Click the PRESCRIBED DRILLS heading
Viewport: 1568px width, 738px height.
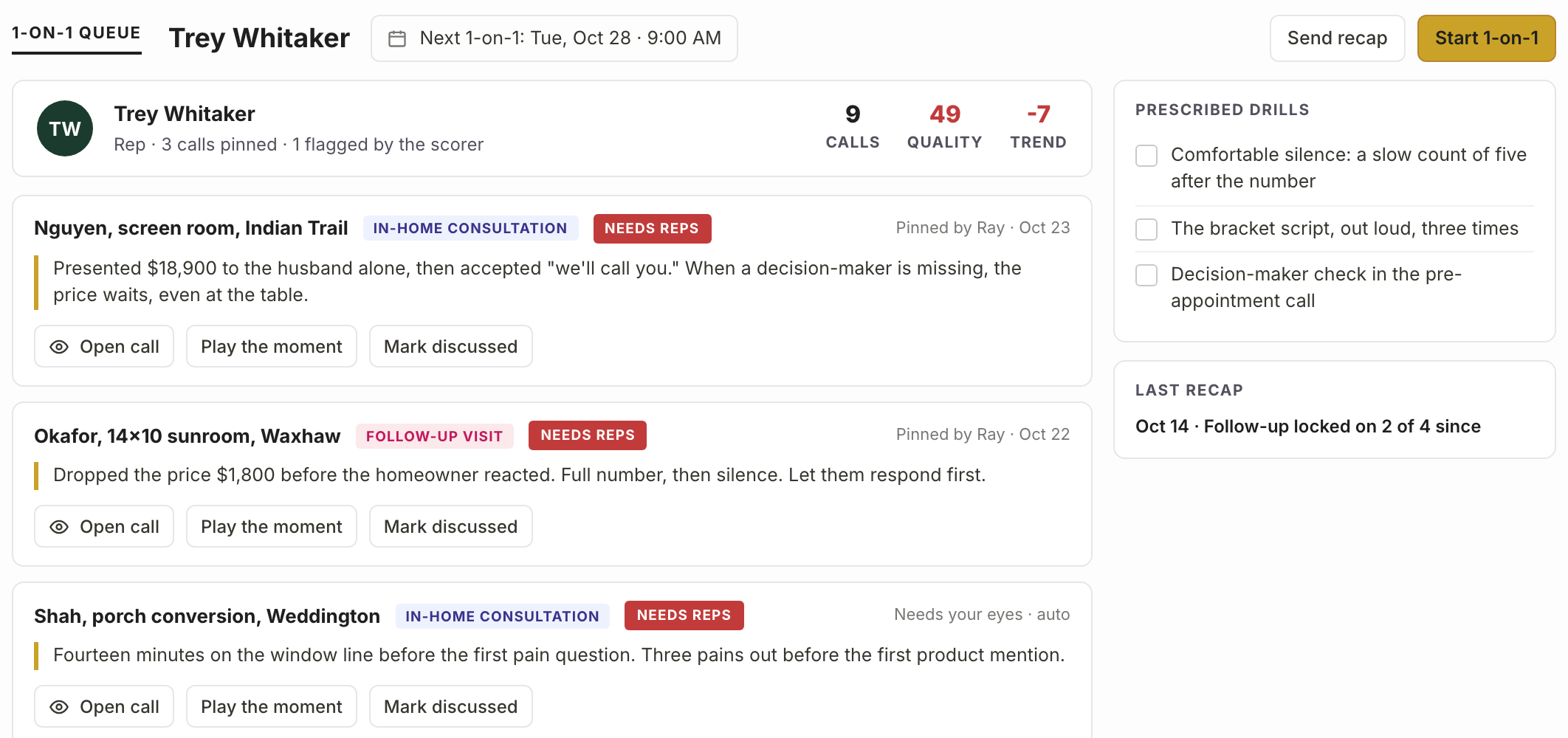(x=1222, y=110)
